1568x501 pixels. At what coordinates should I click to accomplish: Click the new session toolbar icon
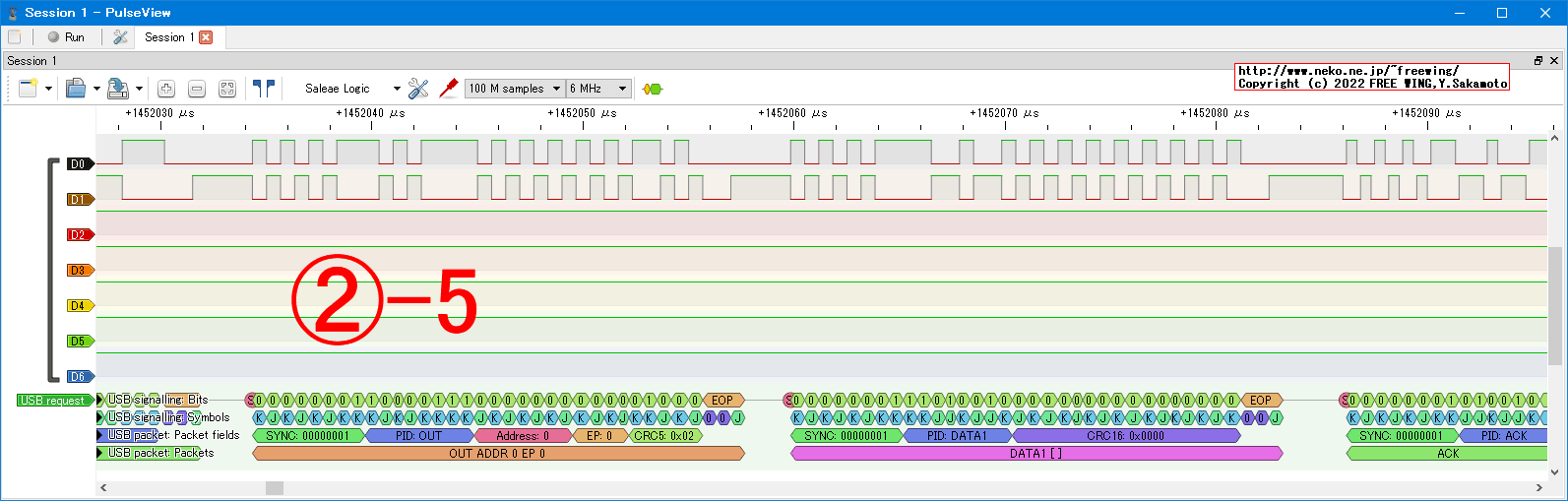pyautogui.click(x=28, y=89)
